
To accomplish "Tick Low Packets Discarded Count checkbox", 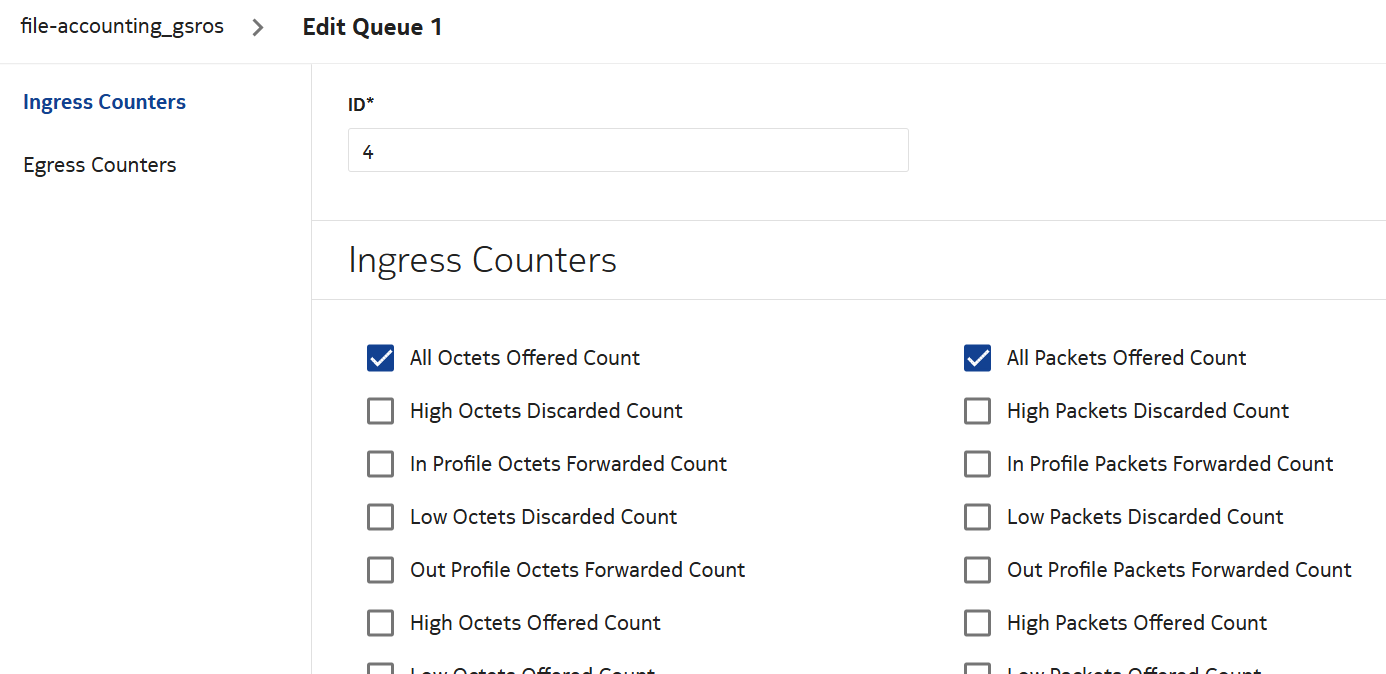I will [x=977, y=517].
